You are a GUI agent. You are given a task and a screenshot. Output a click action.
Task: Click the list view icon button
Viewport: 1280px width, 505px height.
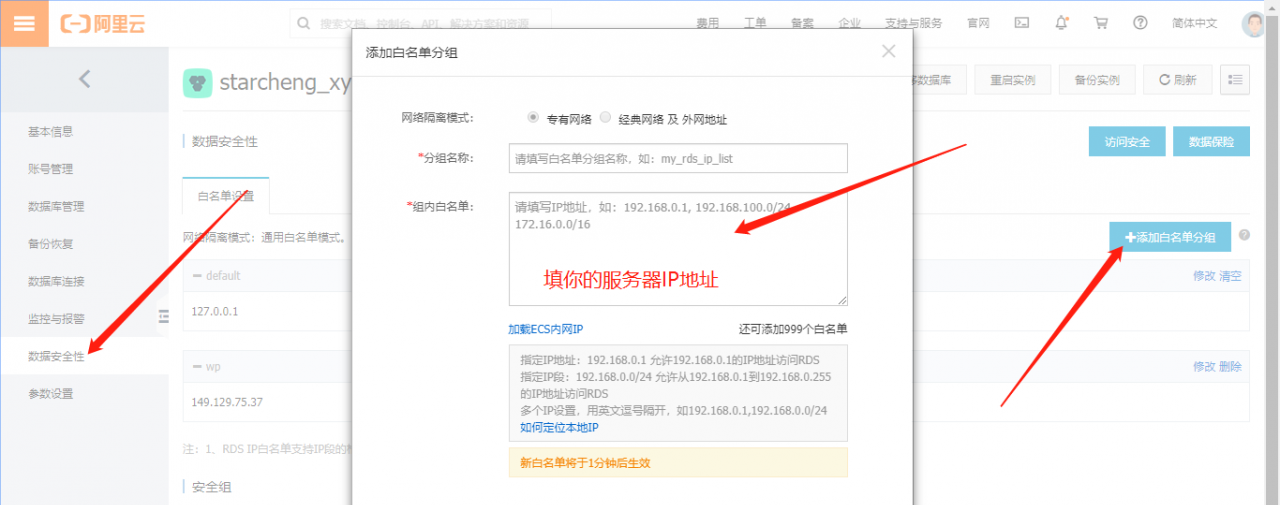(1235, 80)
